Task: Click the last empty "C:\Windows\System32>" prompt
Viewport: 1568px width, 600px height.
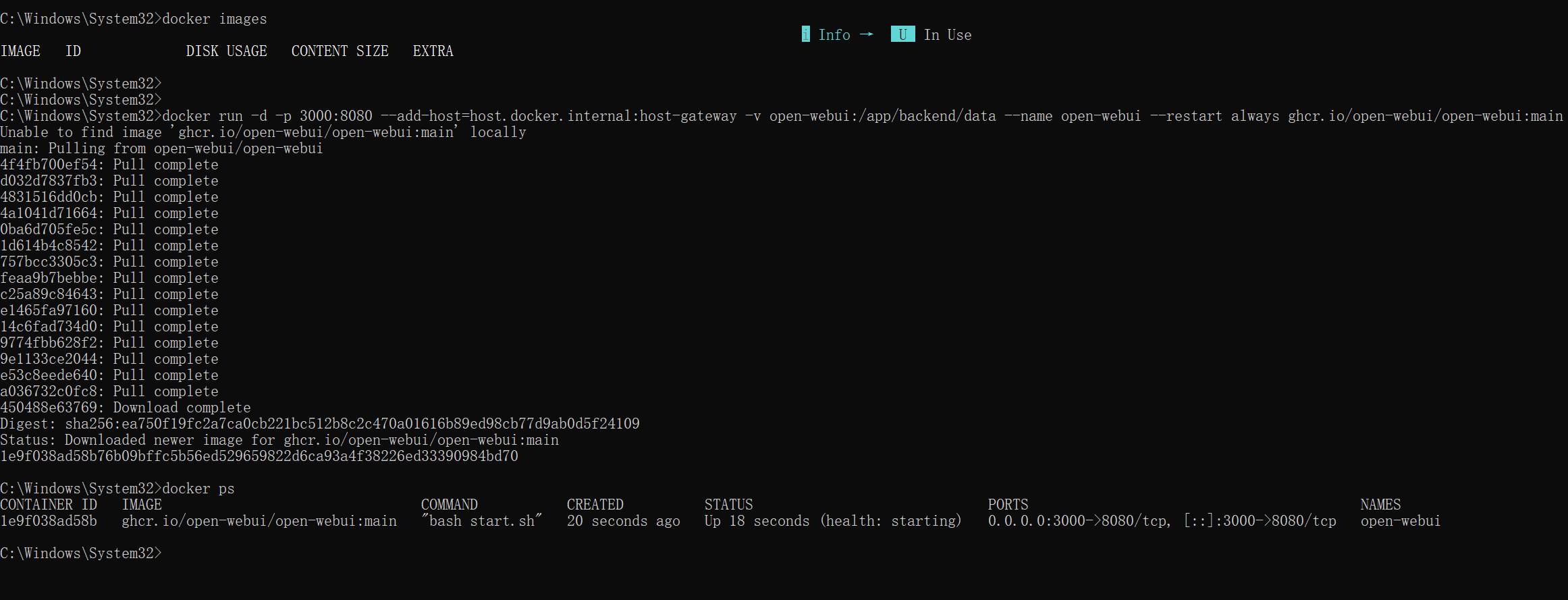Action: pyautogui.click(x=81, y=553)
